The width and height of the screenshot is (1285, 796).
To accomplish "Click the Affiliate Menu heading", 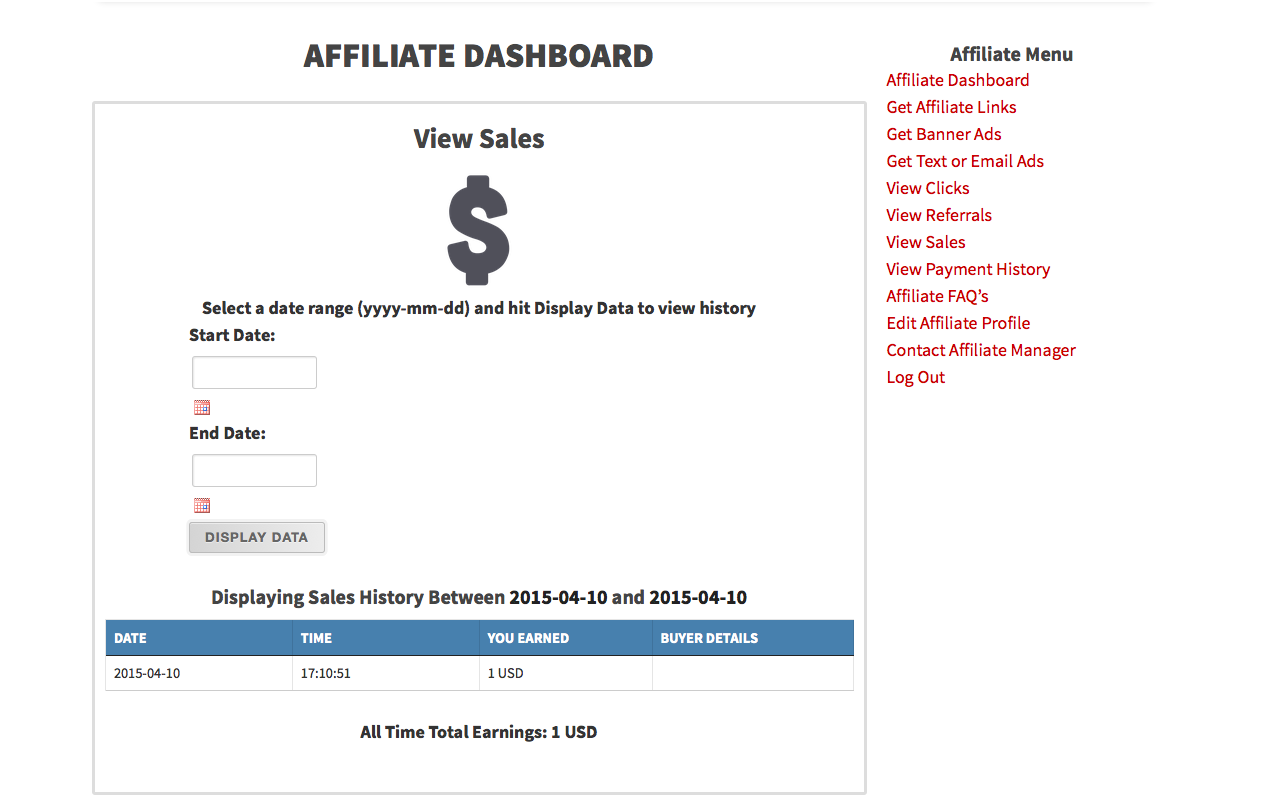I will click(x=1011, y=54).
